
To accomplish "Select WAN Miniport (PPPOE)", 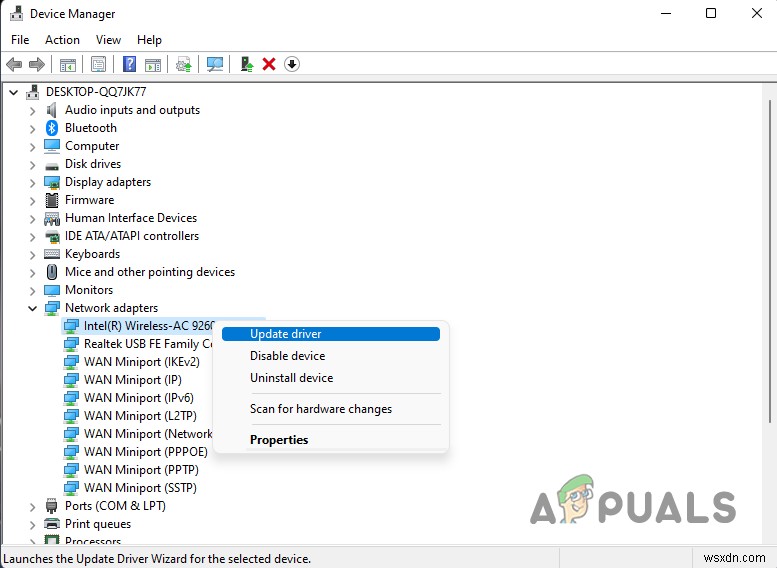I will coord(146,452).
